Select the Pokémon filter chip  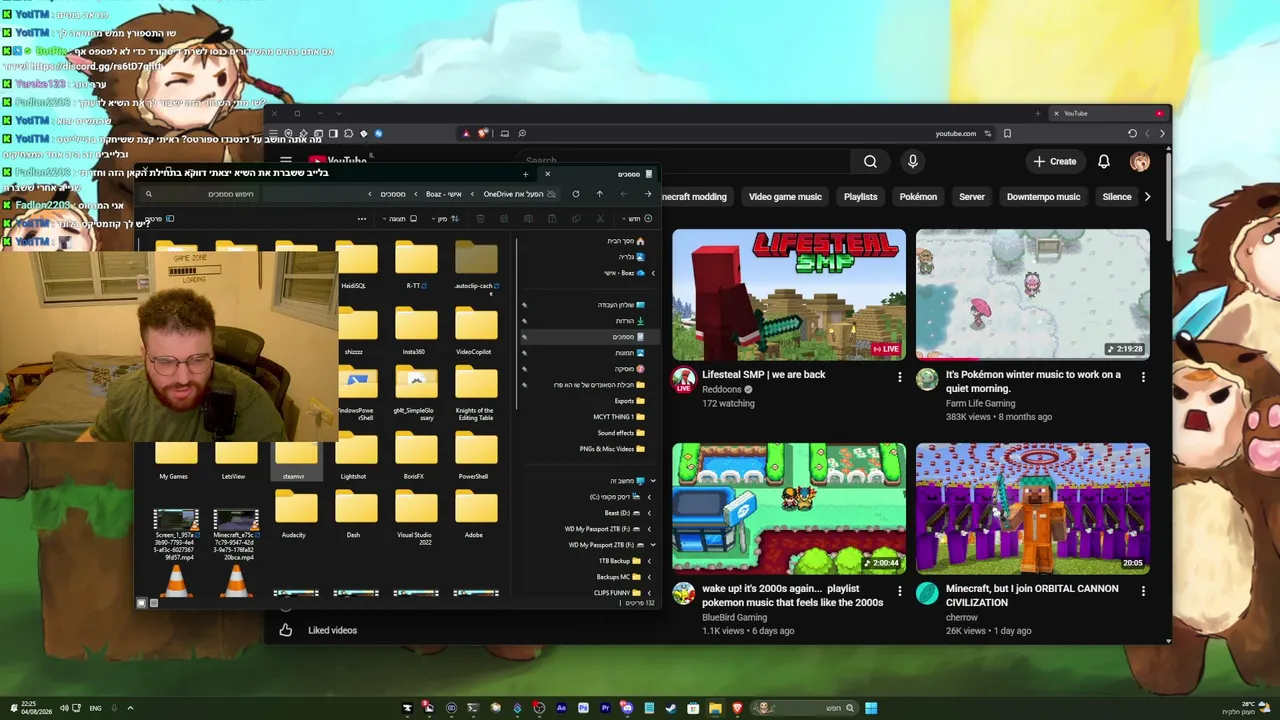(x=918, y=197)
